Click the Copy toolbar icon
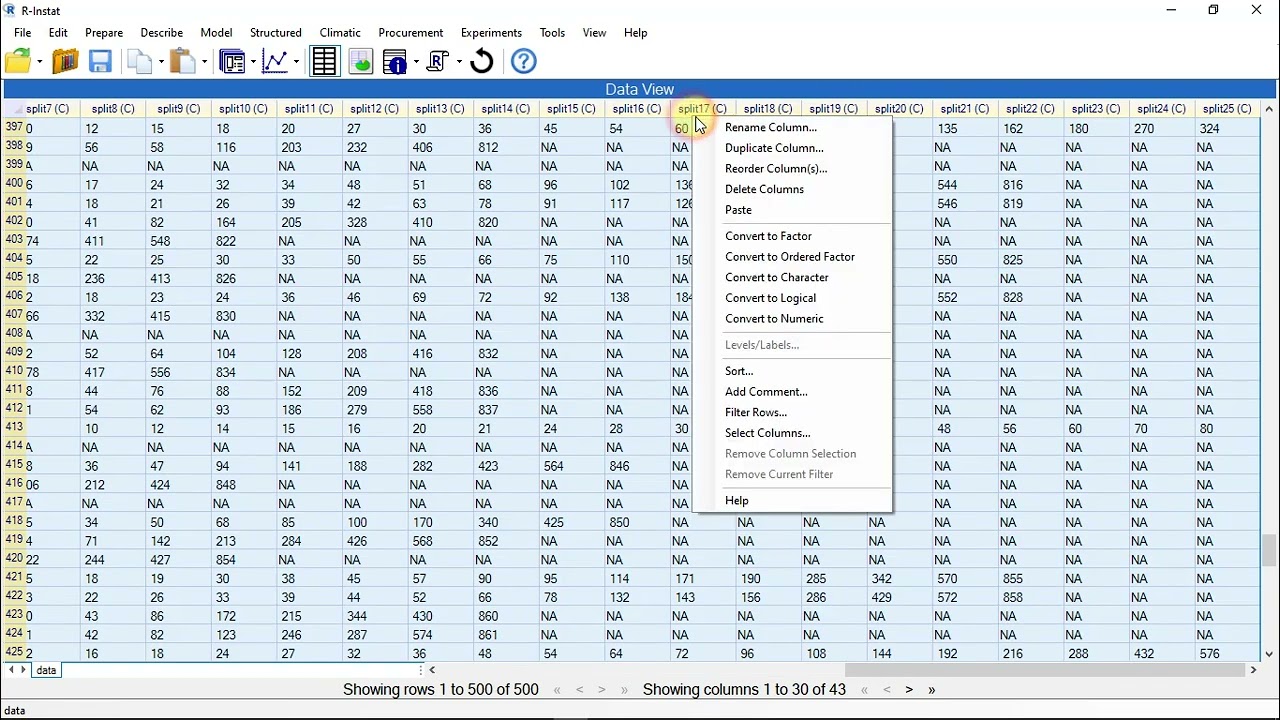 pos(139,62)
